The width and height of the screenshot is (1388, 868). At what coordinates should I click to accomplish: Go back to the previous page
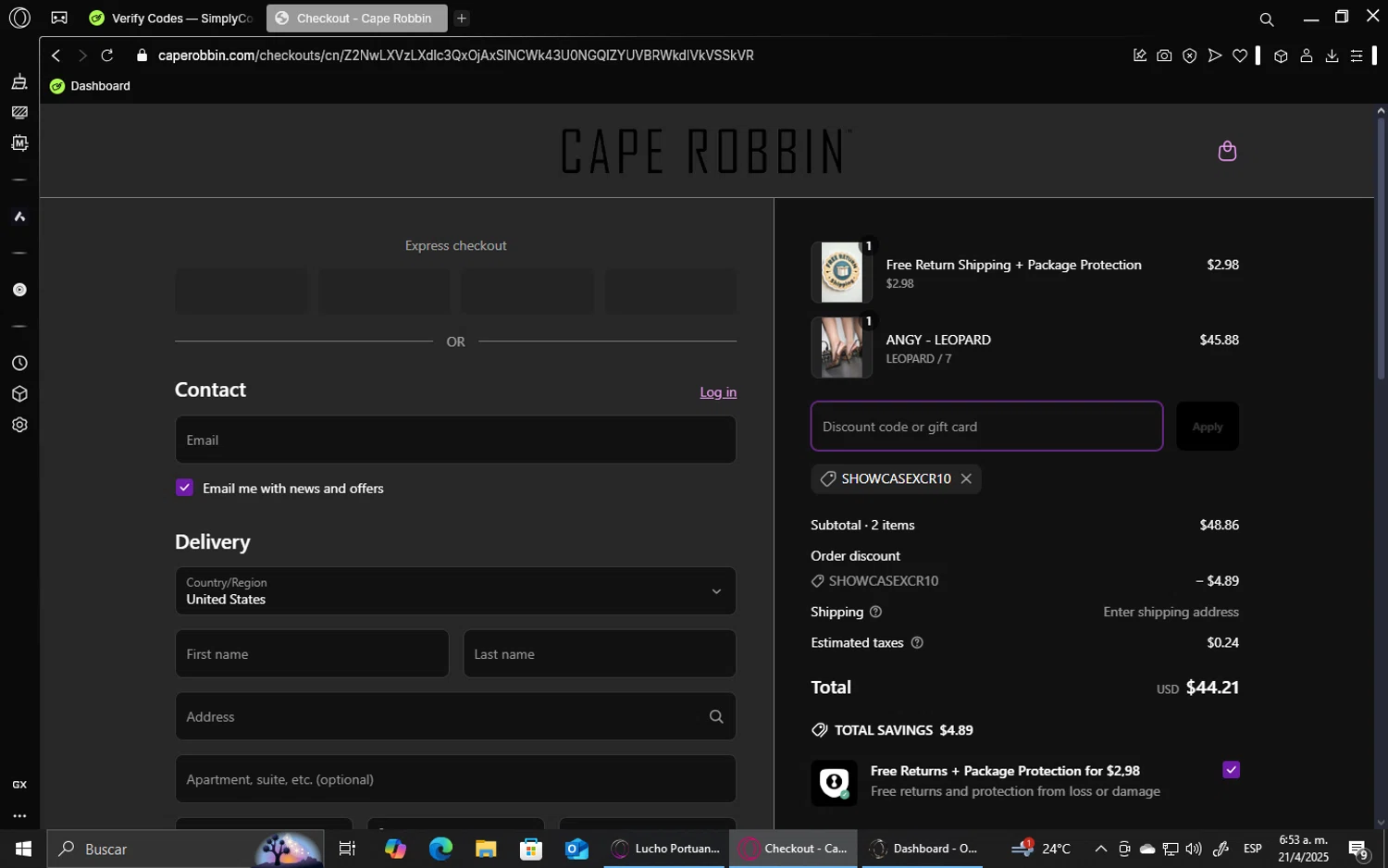(x=56, y=56)
